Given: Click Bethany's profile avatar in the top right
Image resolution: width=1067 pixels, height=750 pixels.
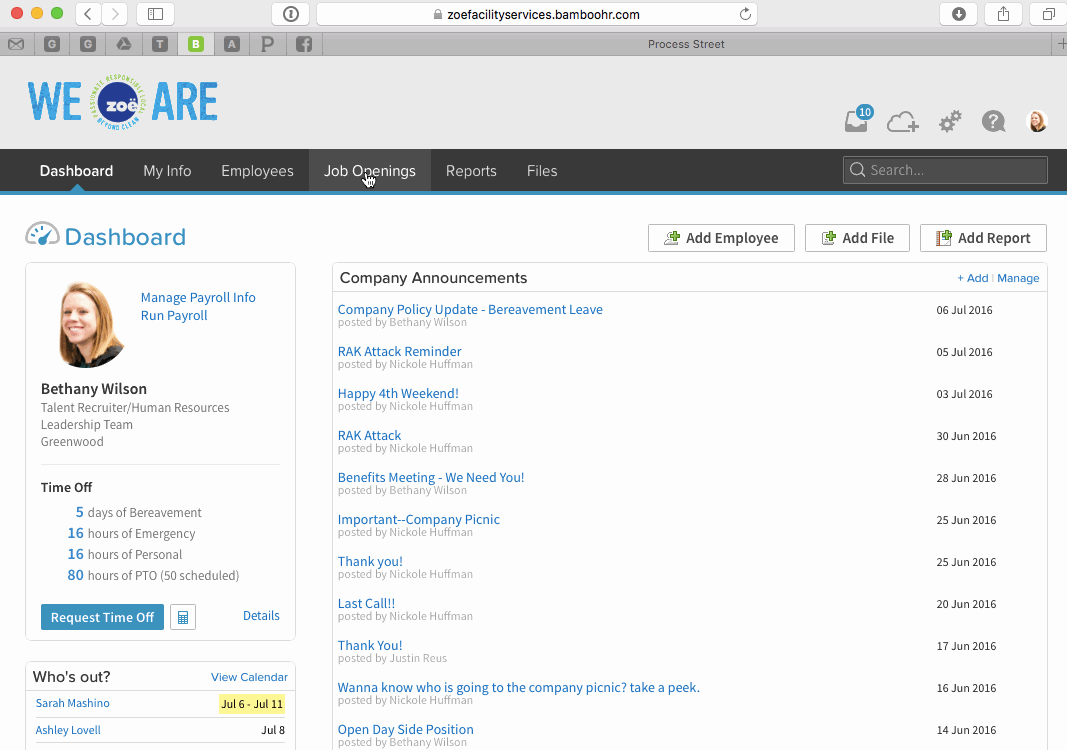Looking at the screenshot, I should pos(1037,120).
